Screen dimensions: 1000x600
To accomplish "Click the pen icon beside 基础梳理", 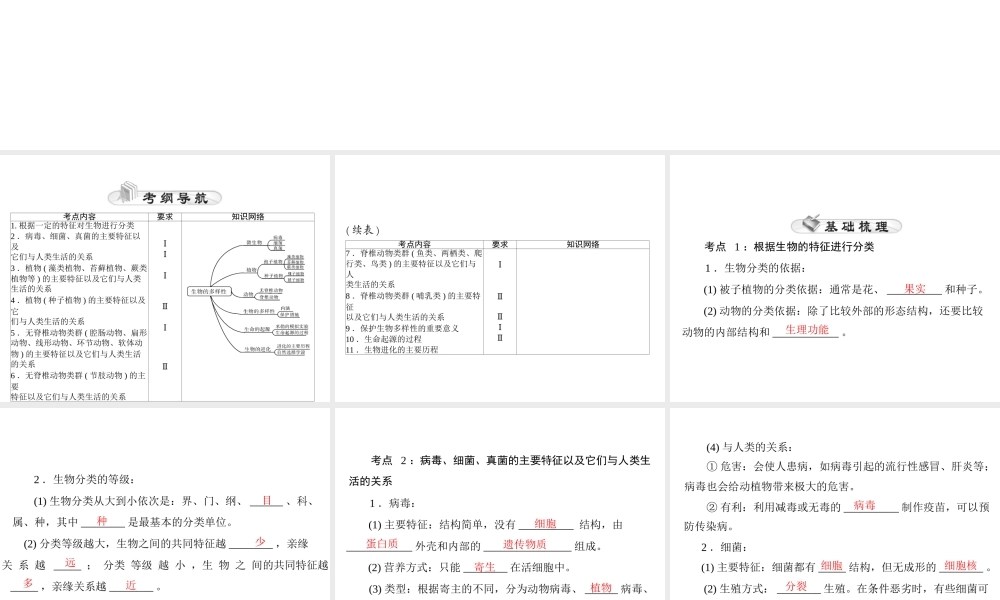I will click(x=811, y=223).
